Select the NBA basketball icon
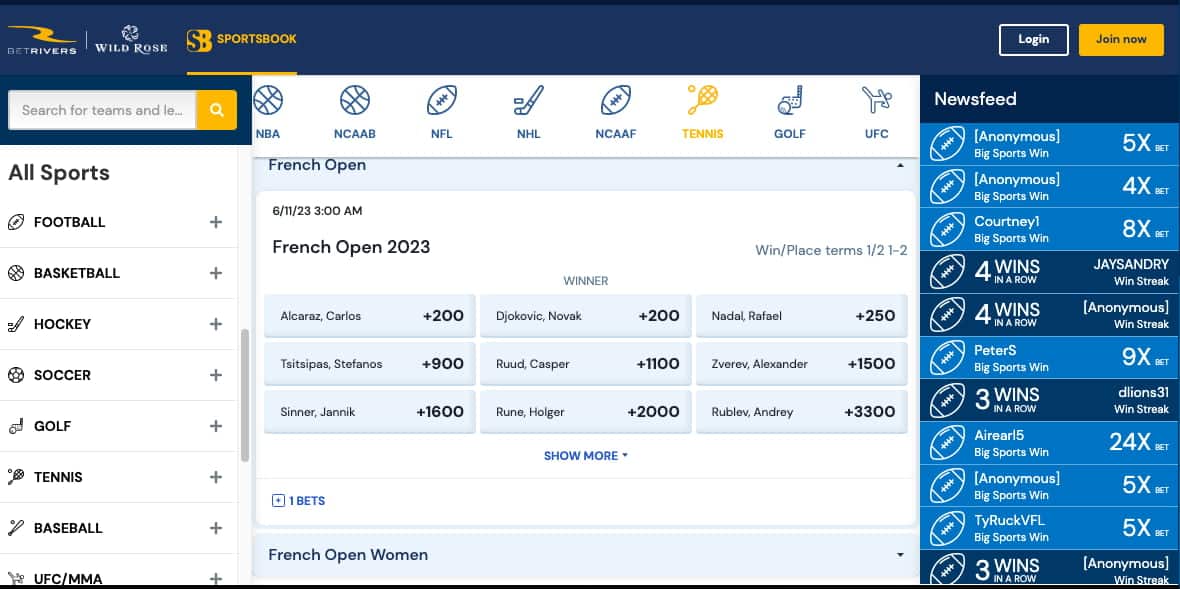Screen dimensions: 1180x589 [268, 100]
